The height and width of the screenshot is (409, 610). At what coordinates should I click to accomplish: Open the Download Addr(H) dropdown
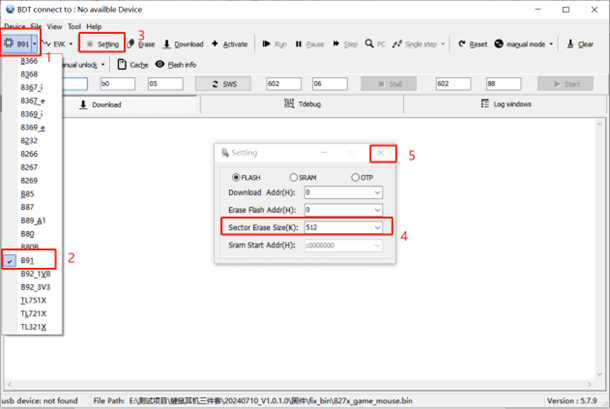click(377, 191)
